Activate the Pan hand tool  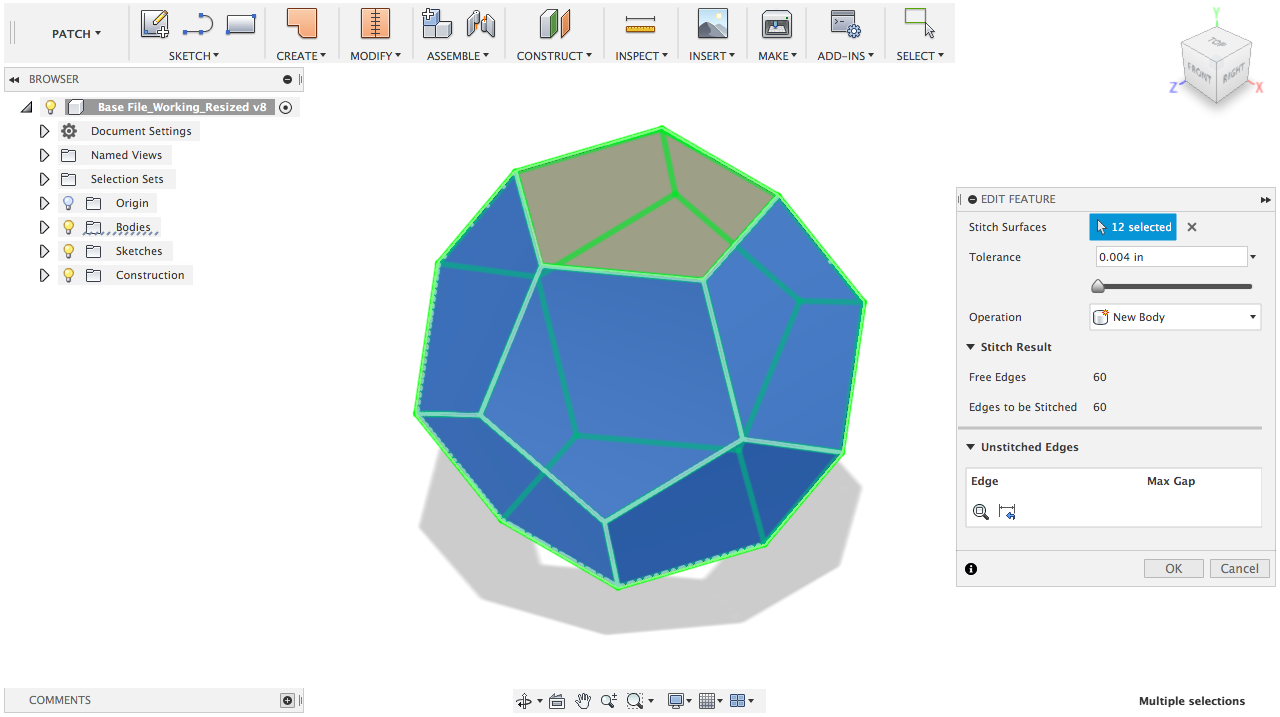point(583,701)
